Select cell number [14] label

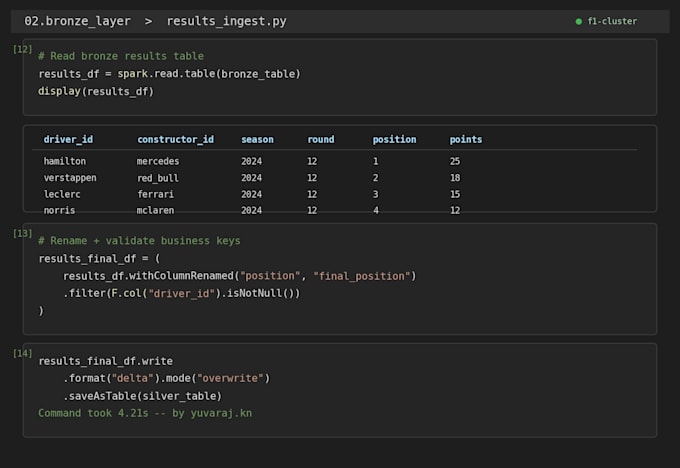click(x=23, y=353)
